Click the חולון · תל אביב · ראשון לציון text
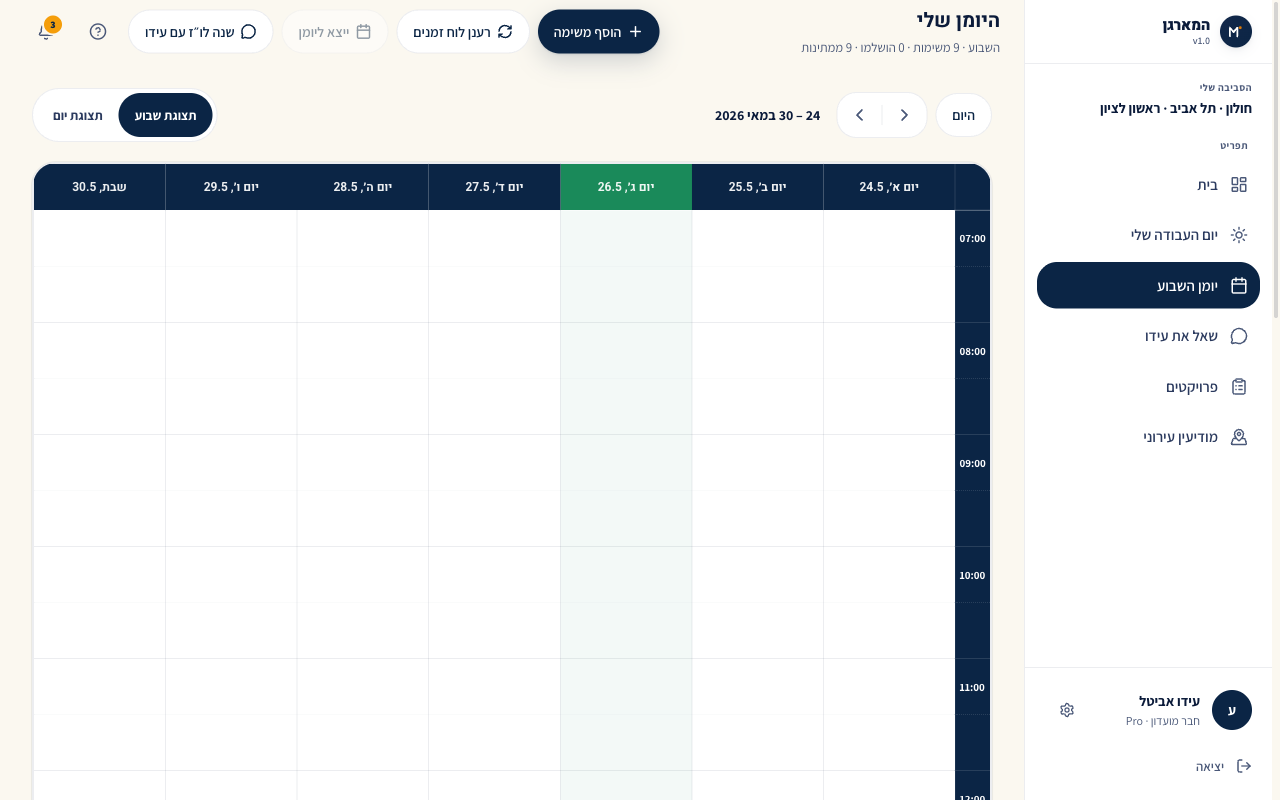 [1175, 108]
